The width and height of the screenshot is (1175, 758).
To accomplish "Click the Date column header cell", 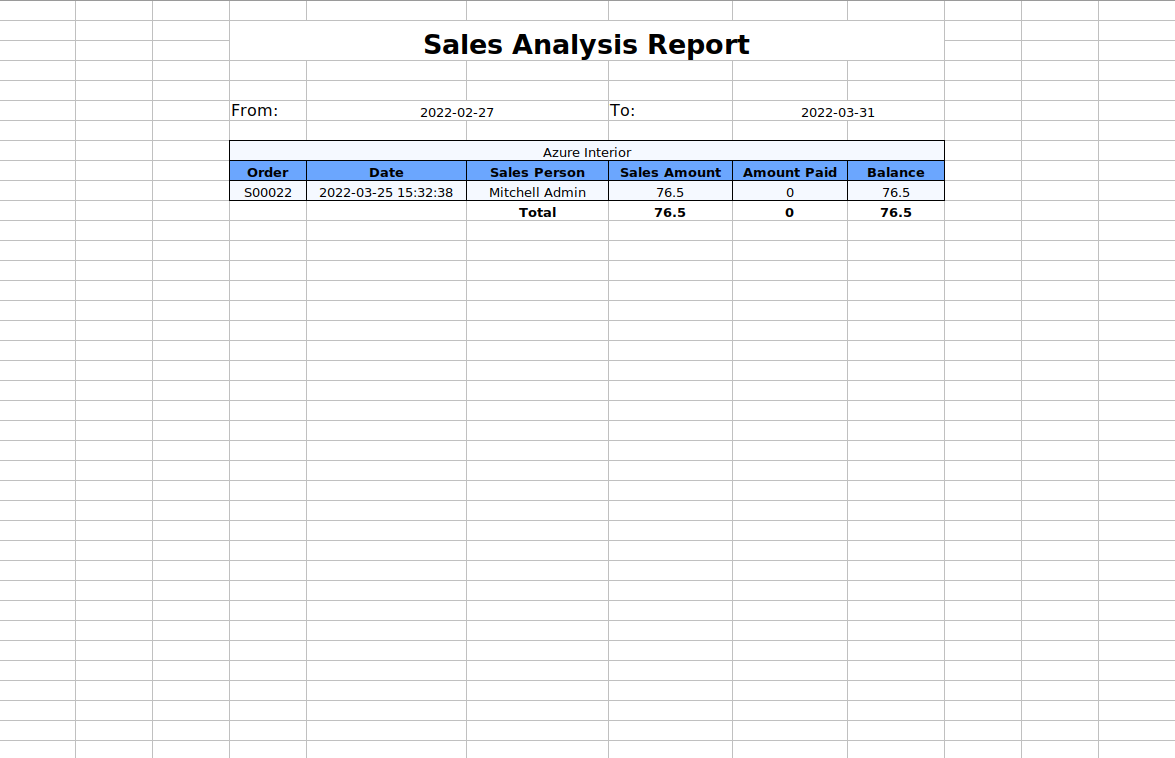I will click(386, 172).
